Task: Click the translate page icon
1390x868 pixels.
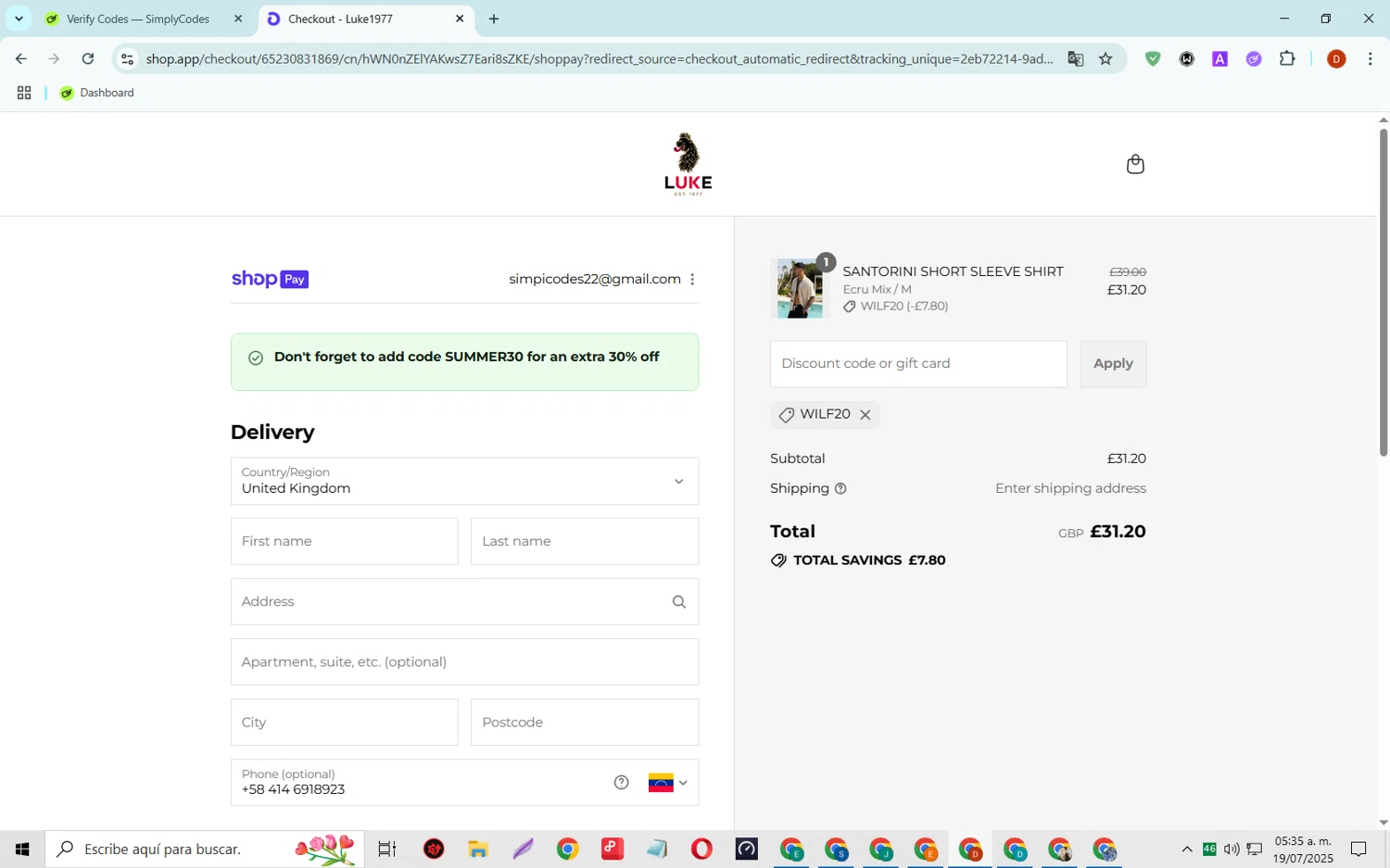Action: click(x=1075, y=59)
